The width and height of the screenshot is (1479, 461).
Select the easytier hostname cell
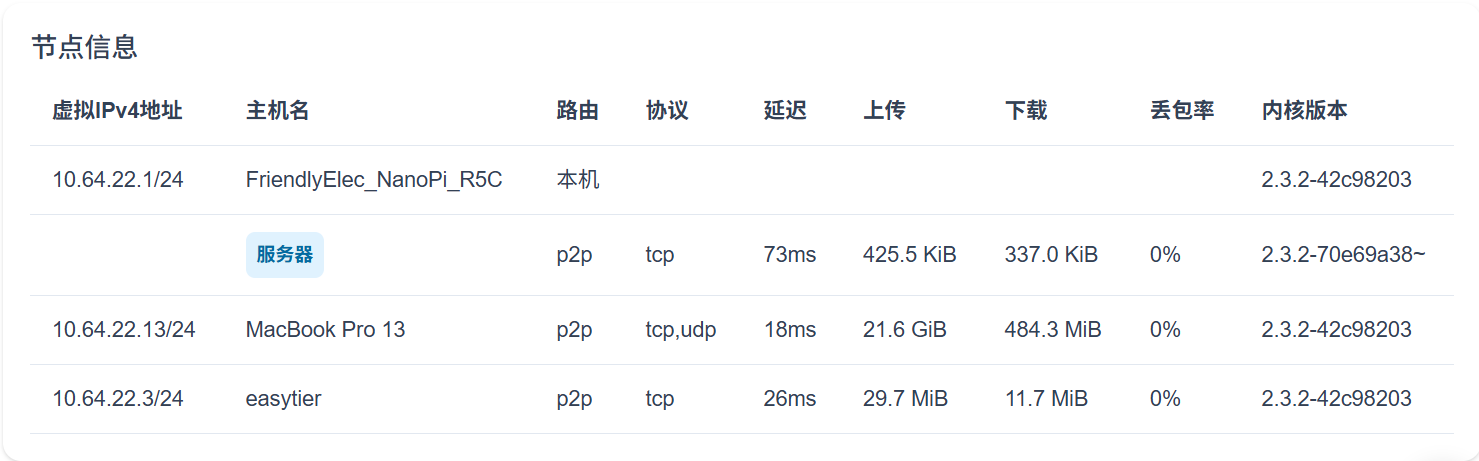point(284,399)
